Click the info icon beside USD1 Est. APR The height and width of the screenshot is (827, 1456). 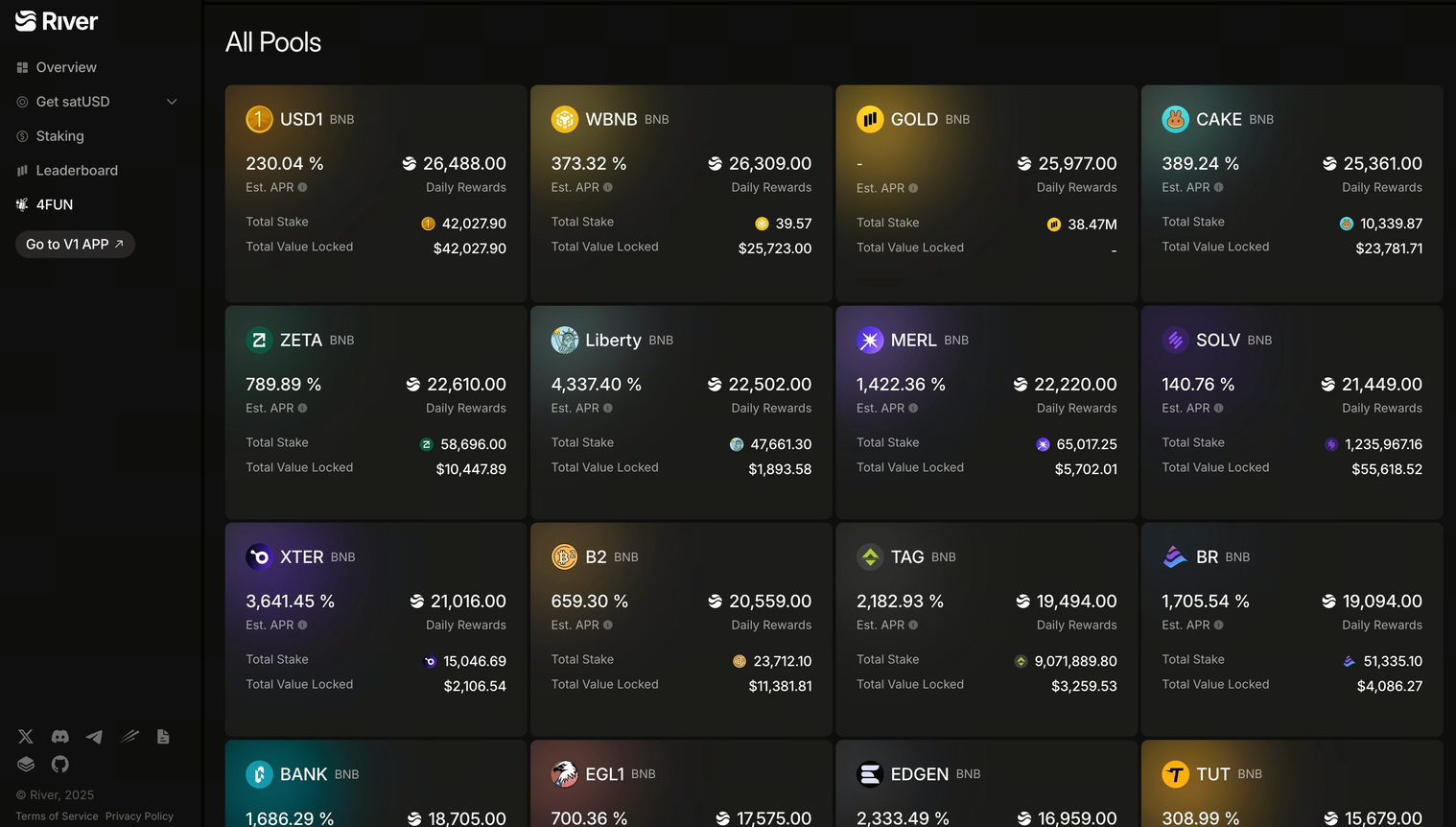[x=303, y=188]
